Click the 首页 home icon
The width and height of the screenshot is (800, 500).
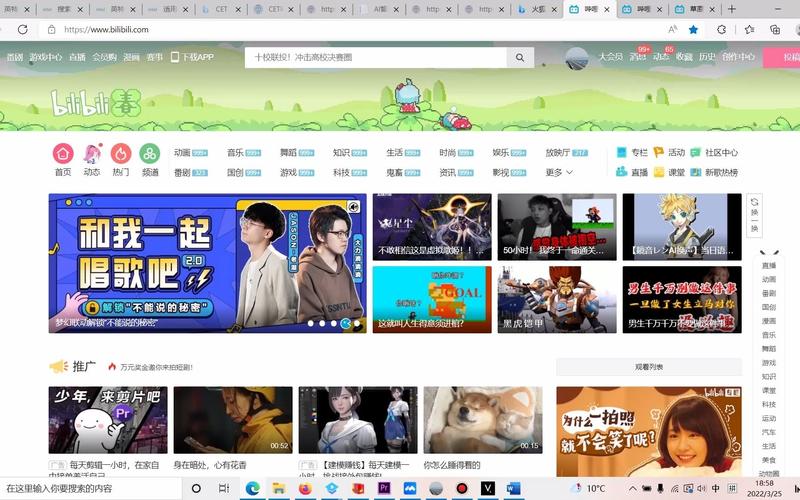pyautogui.click(x=63, y=153)
